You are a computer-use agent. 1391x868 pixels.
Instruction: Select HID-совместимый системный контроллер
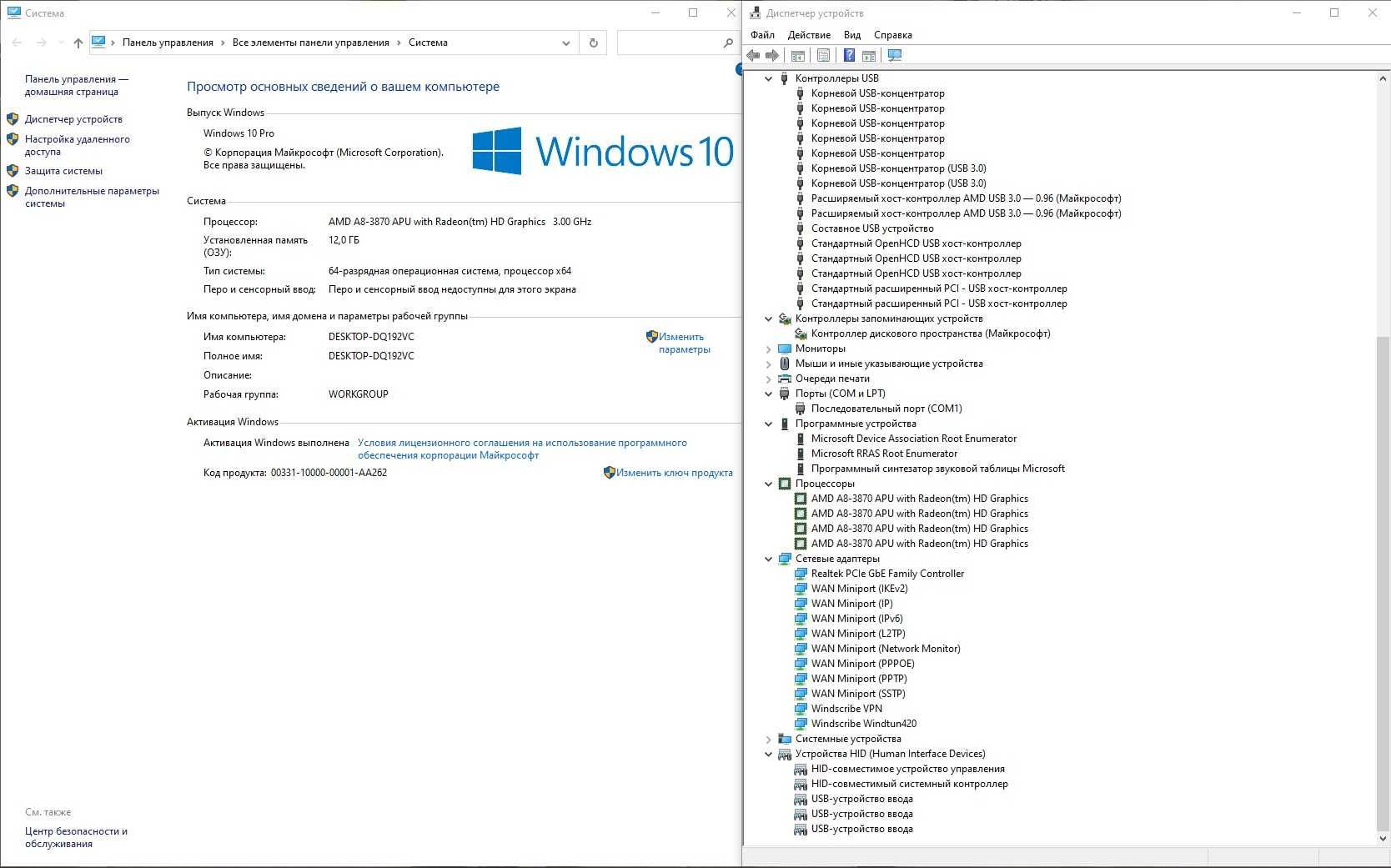(909, 784)
